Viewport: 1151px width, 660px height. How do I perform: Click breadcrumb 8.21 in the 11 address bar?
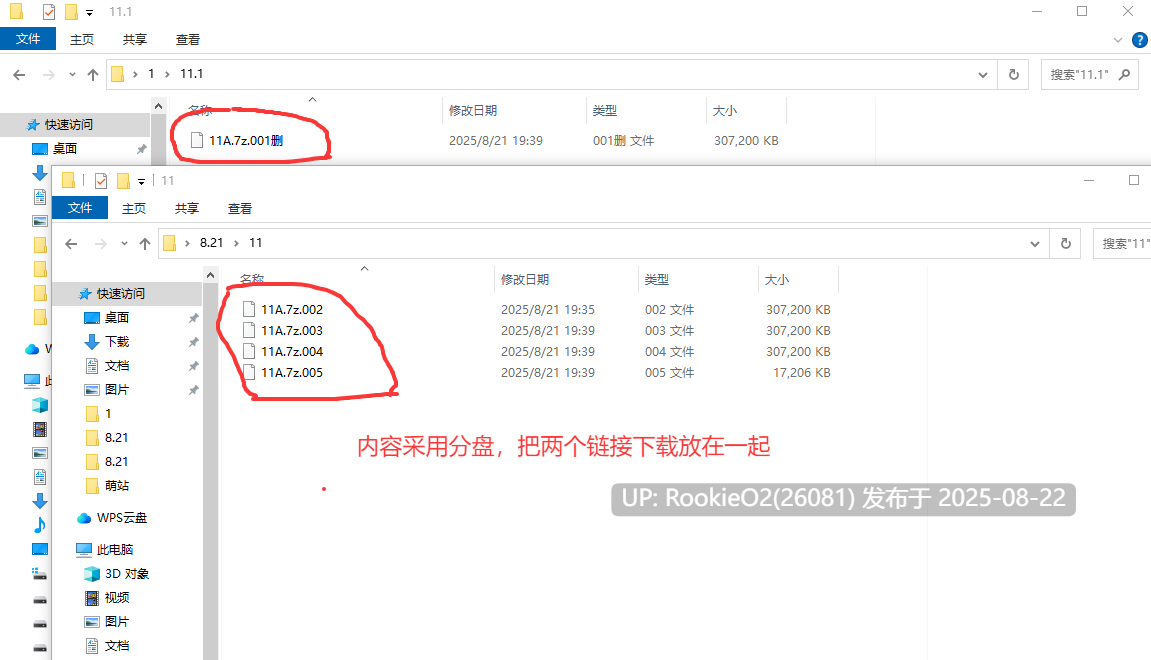211,242
